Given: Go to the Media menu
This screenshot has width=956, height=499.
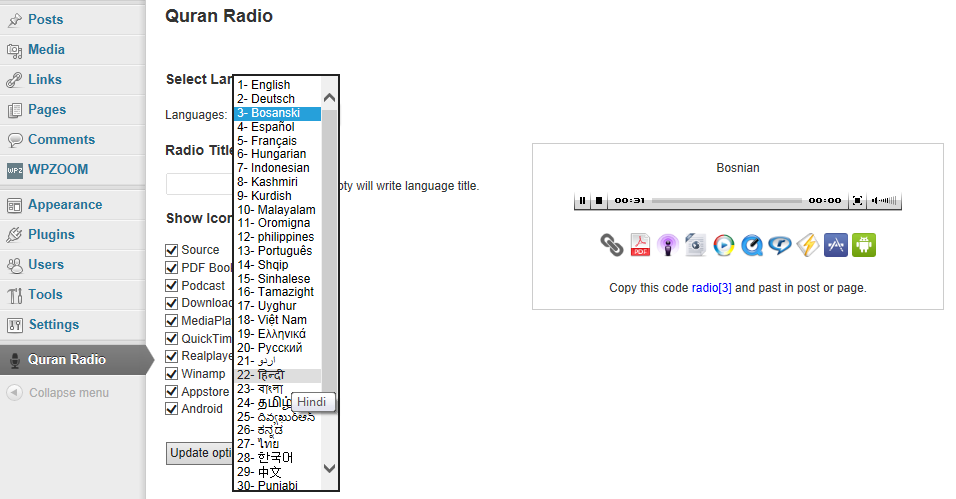Looking at the screenshot, I should pos(46,49).
